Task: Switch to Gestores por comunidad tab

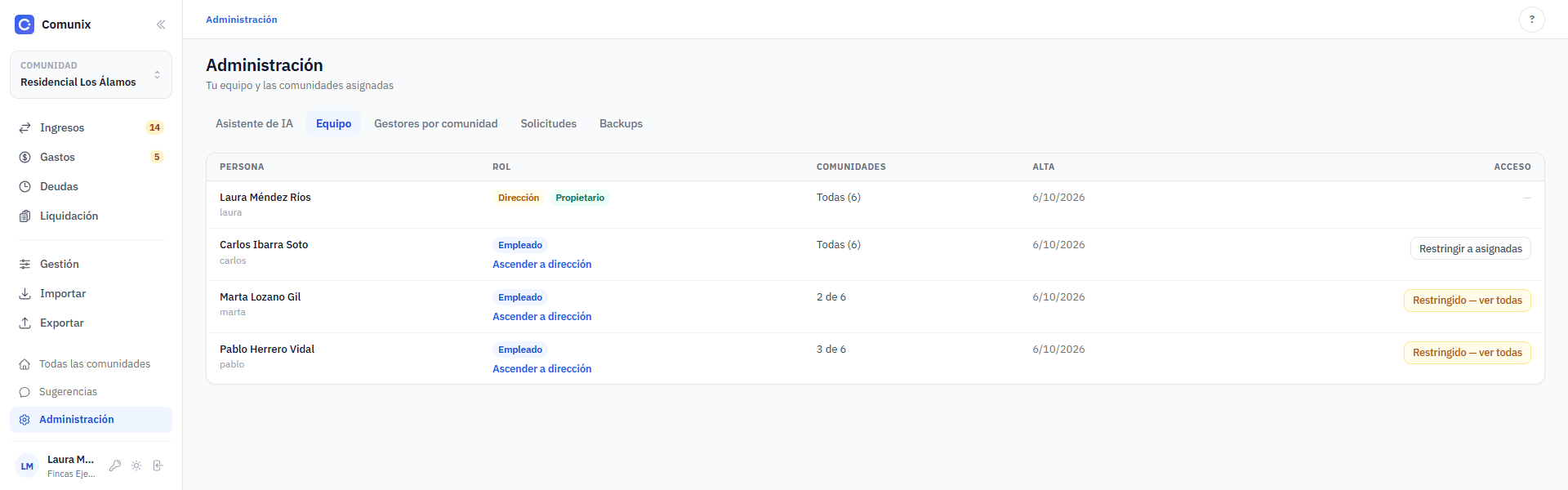Action: (x=435, y=123)
